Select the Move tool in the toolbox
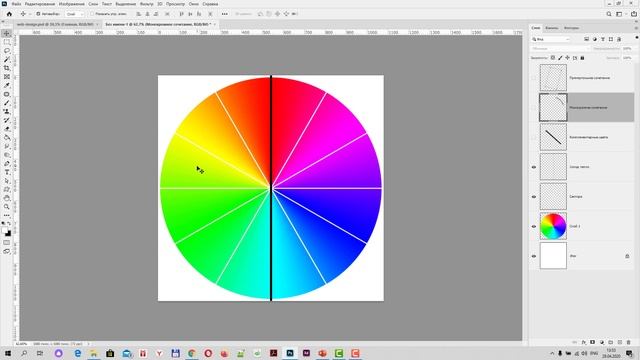640x360 pixels. (7, 33)
